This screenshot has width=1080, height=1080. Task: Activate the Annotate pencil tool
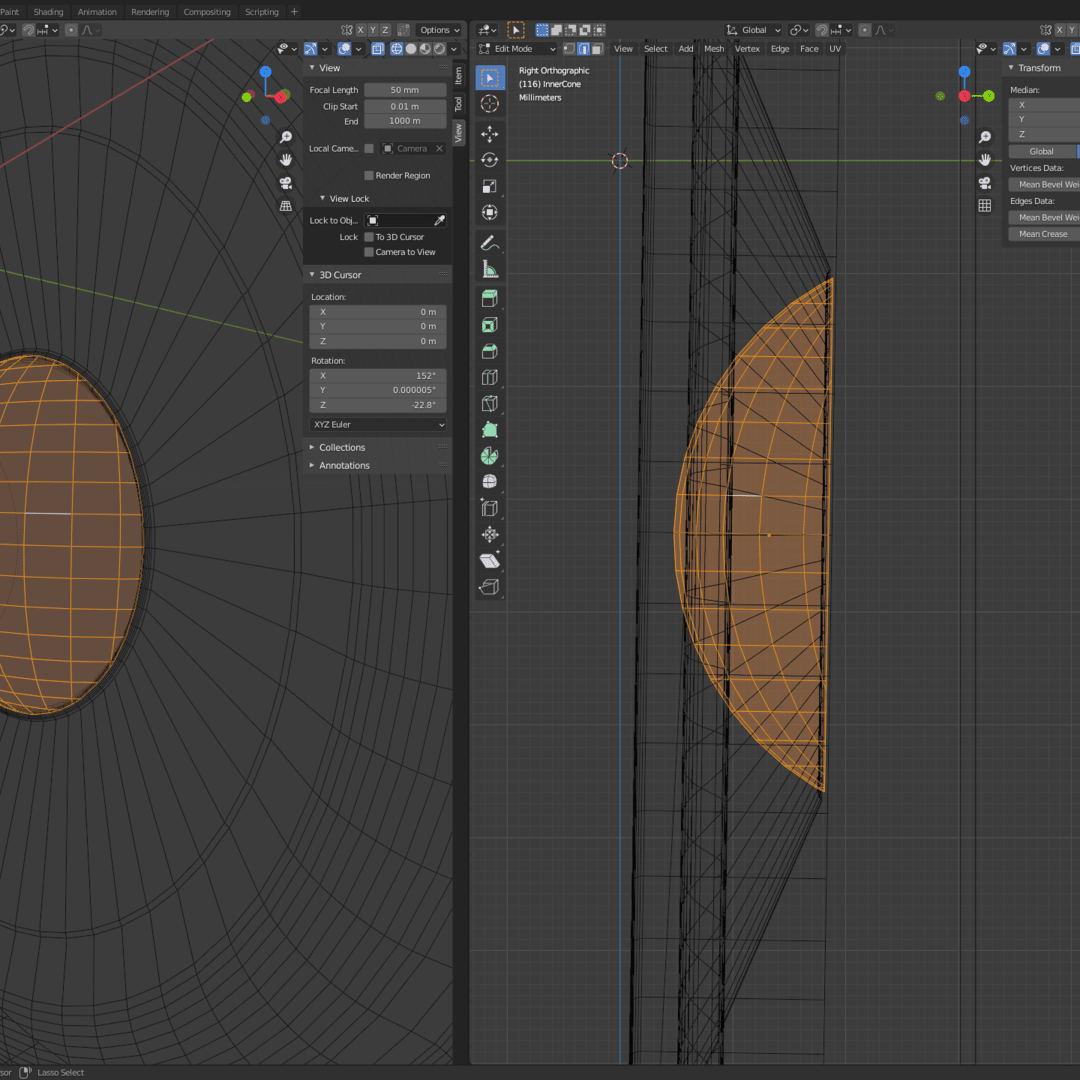[490, 243]
